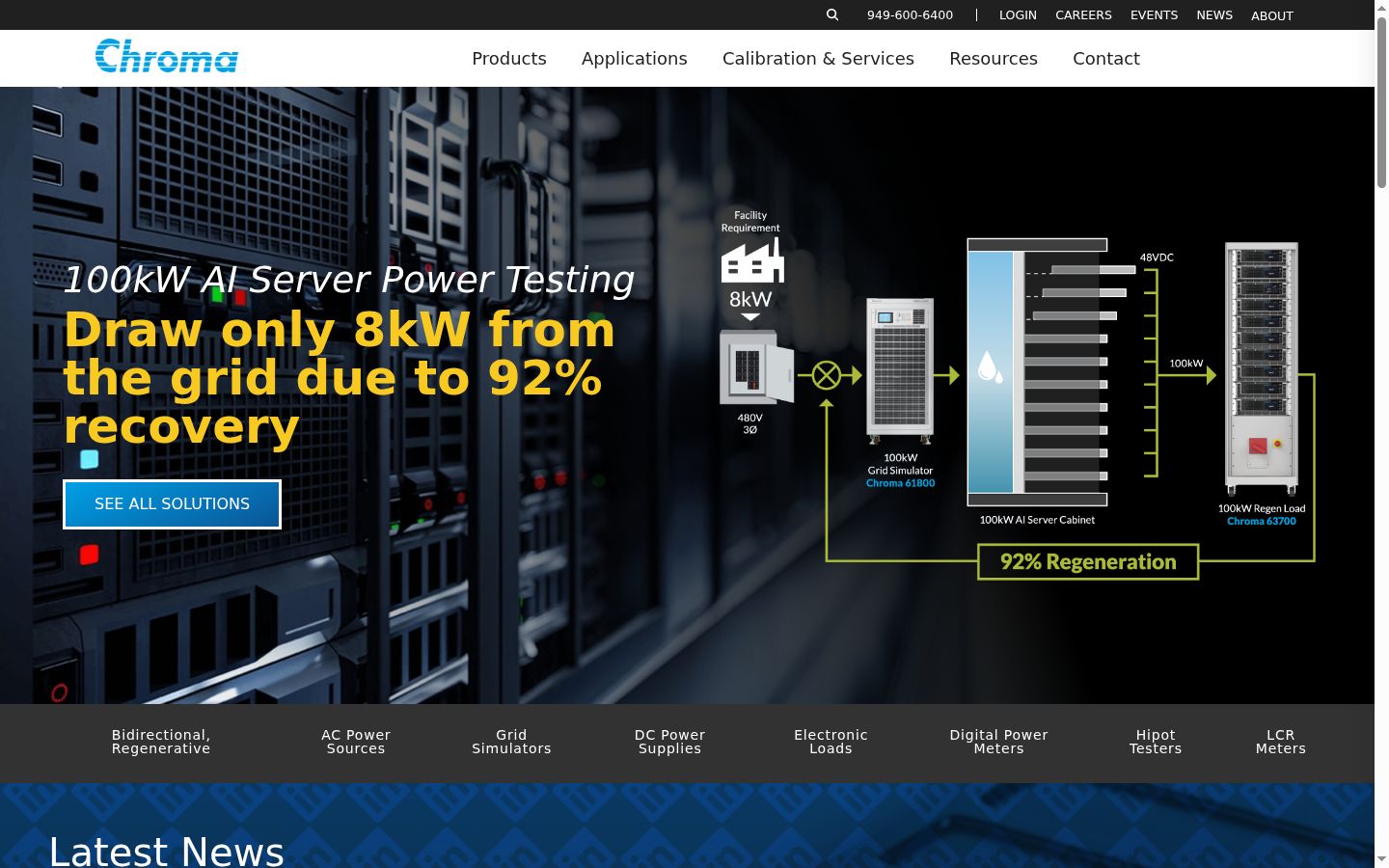This screenshot has height=868, width=1389.
Task: Open the Resources menu
Action: (994, 58)
